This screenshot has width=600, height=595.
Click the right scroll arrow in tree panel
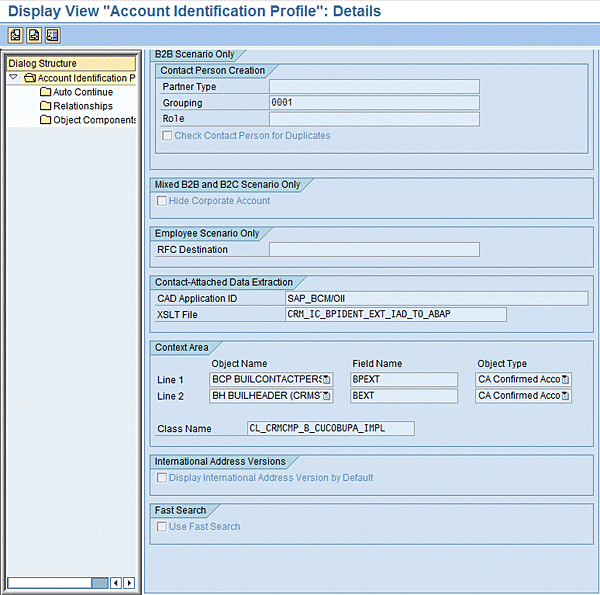pyautogui.click(x=129, y=582)
